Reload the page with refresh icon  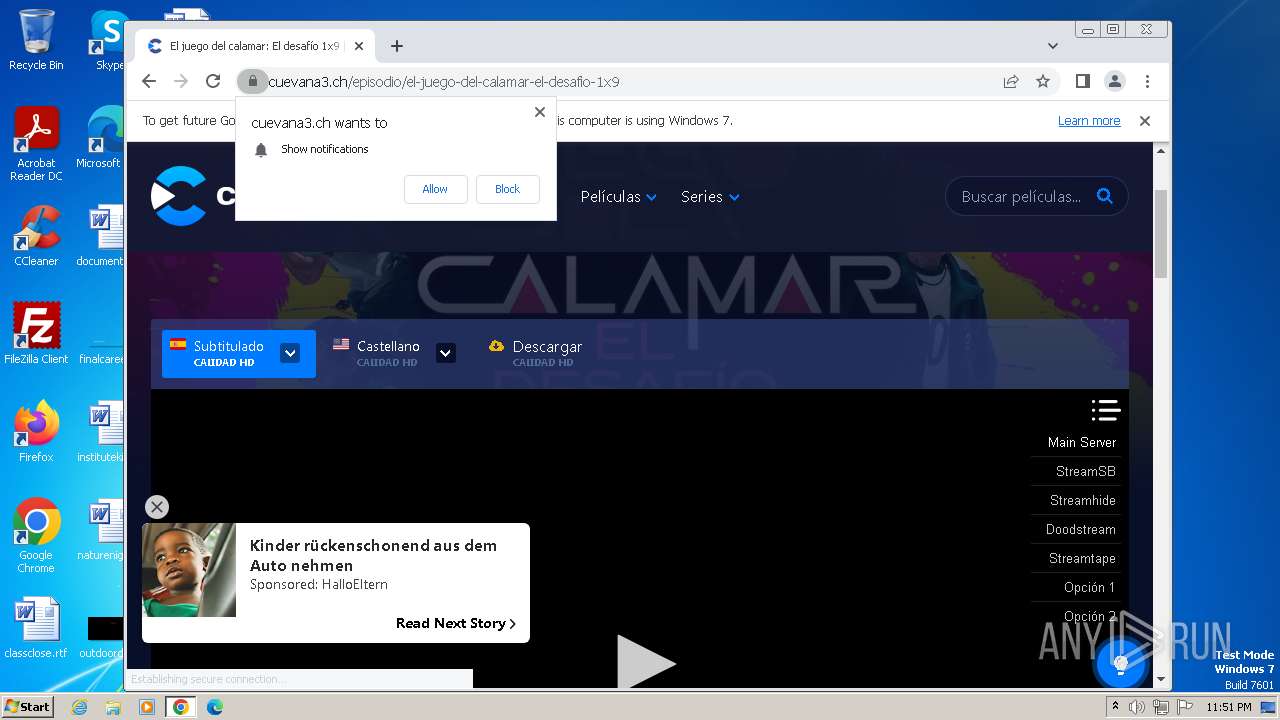(x=213, y=81)
